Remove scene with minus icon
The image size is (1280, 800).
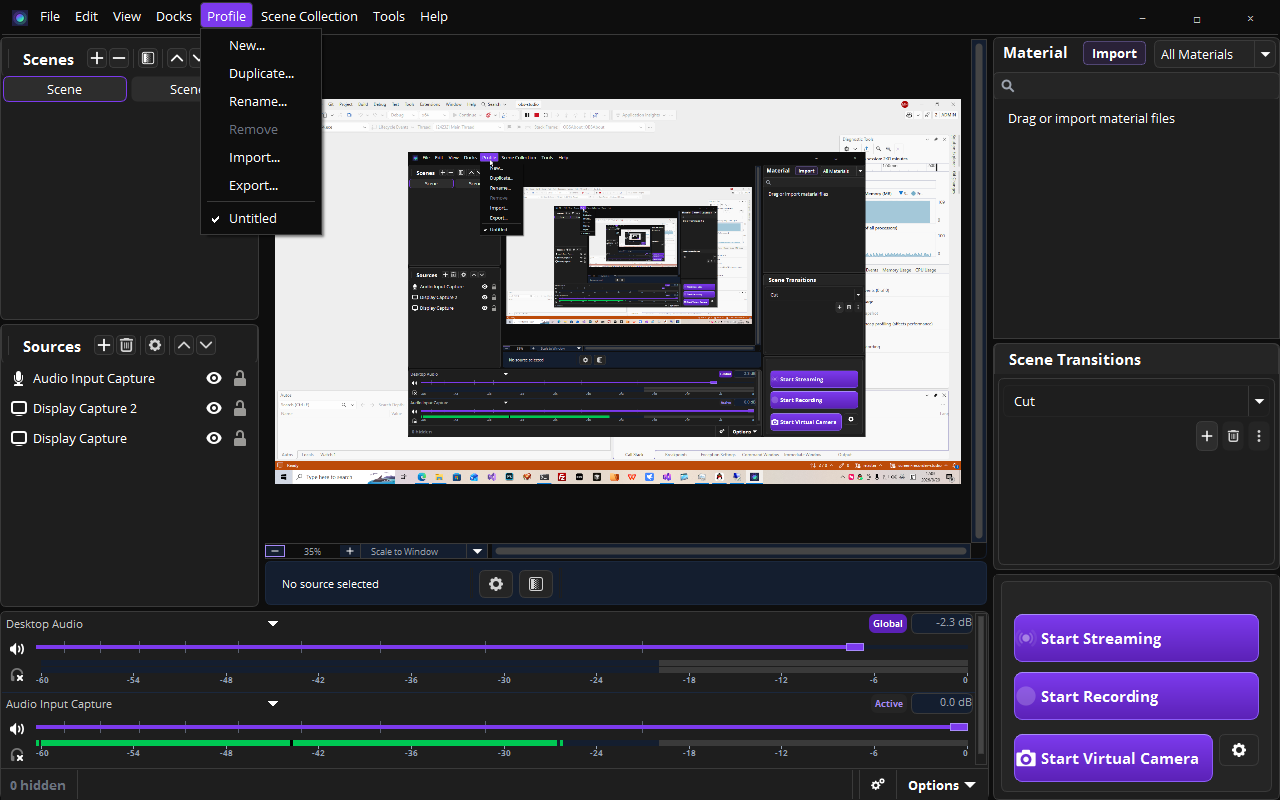(119, 59)
